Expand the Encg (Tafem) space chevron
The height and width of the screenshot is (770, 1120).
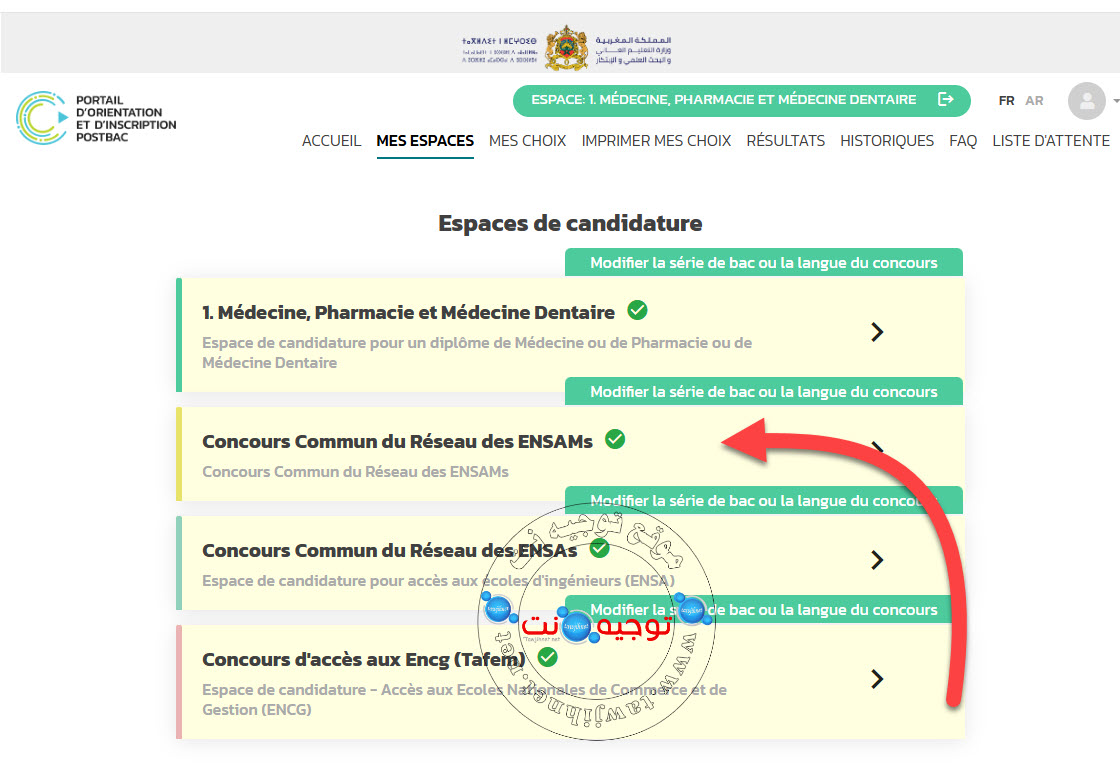coord(877,679)
